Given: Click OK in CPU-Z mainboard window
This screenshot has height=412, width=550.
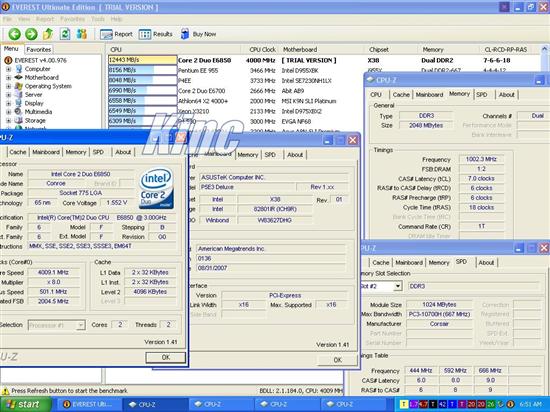Looking at the screenshot, I should pos(337,360).
